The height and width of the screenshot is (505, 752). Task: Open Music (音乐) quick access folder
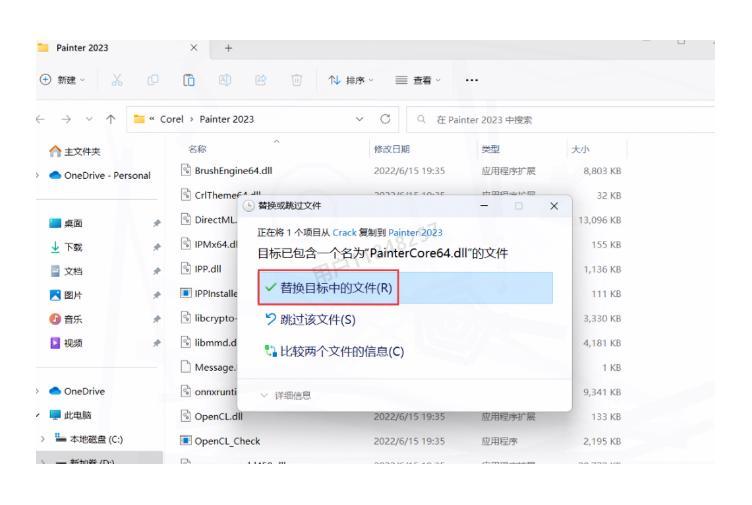point(66,319)
